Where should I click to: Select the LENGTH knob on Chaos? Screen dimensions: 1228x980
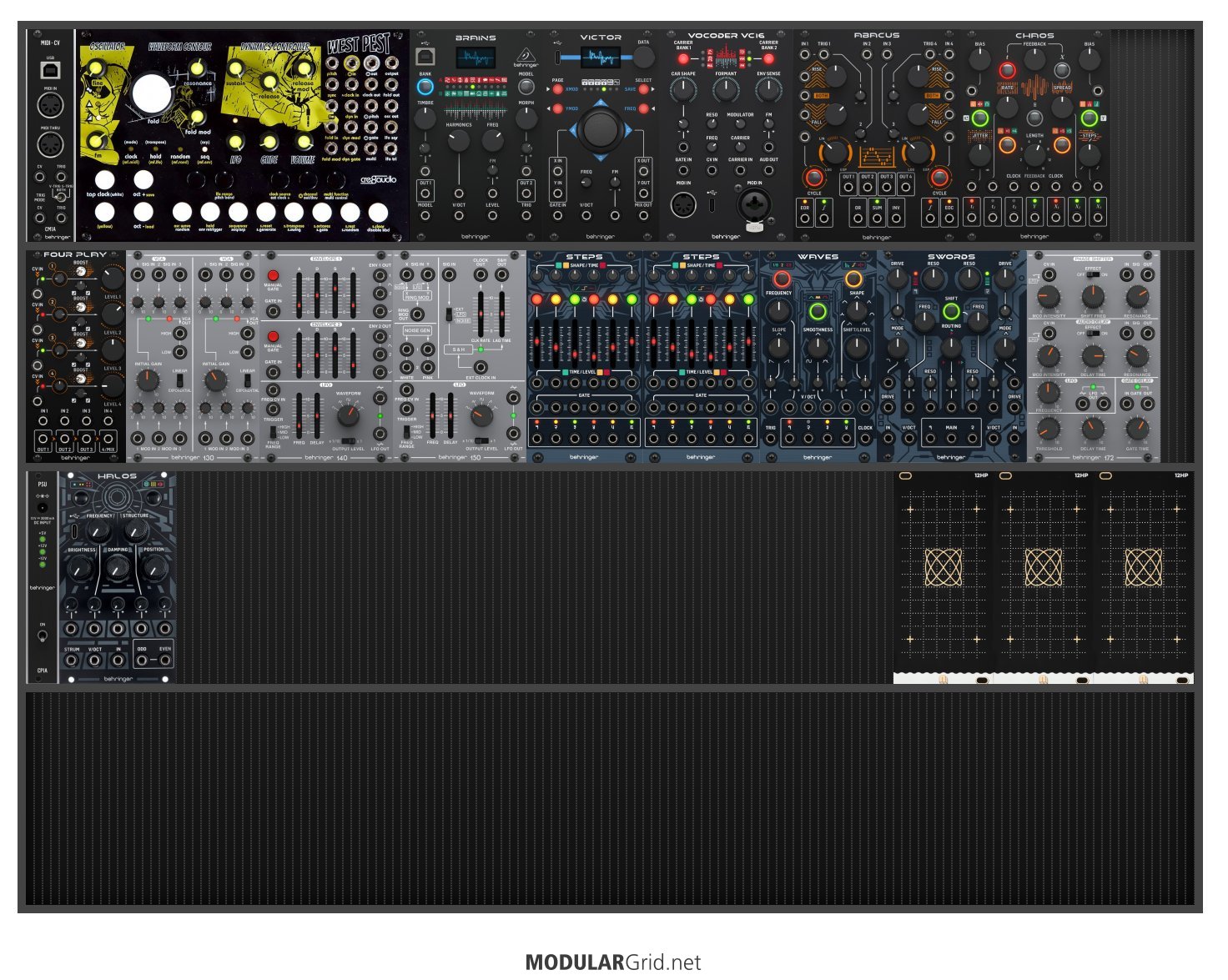click(x=1034, y=153)
